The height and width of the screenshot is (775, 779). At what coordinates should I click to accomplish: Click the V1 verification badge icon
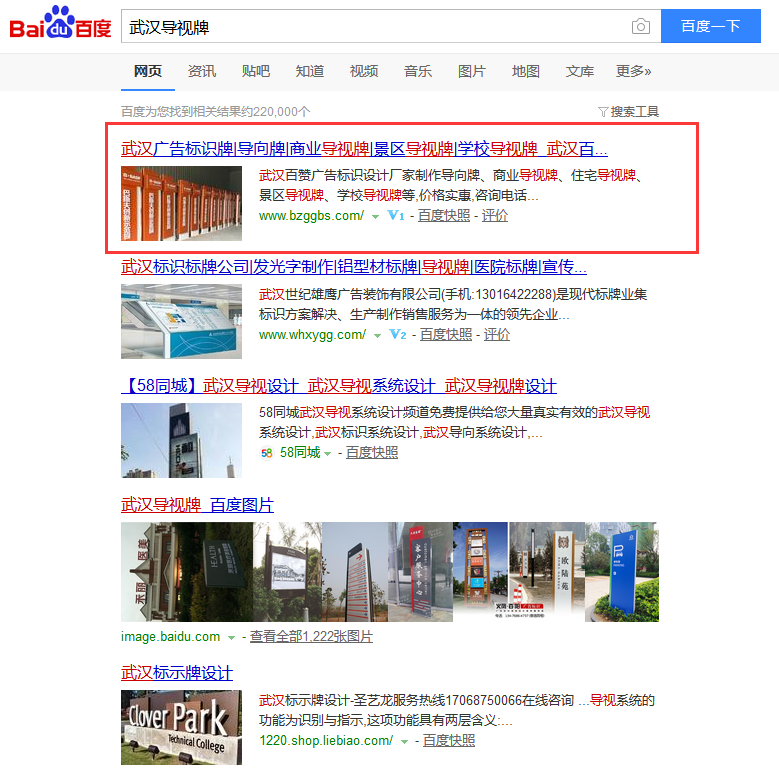pos(396,216)
